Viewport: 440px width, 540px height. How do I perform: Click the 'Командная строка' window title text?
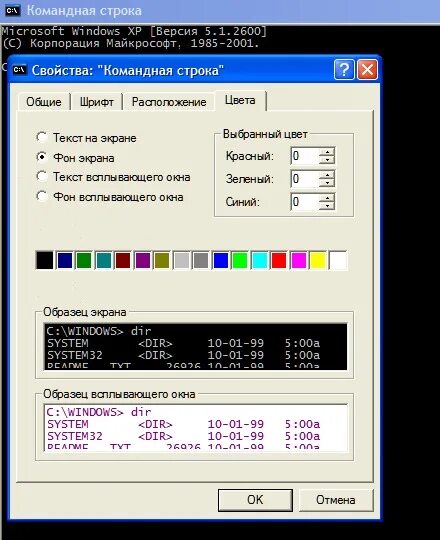84,11
